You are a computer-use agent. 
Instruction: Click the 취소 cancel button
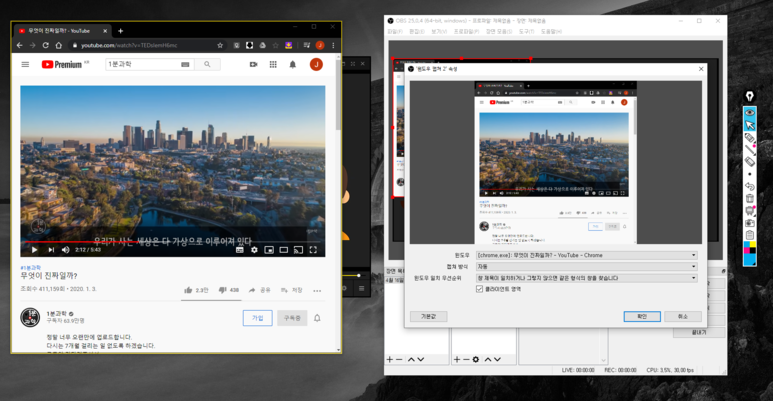[x=683, y=317]
